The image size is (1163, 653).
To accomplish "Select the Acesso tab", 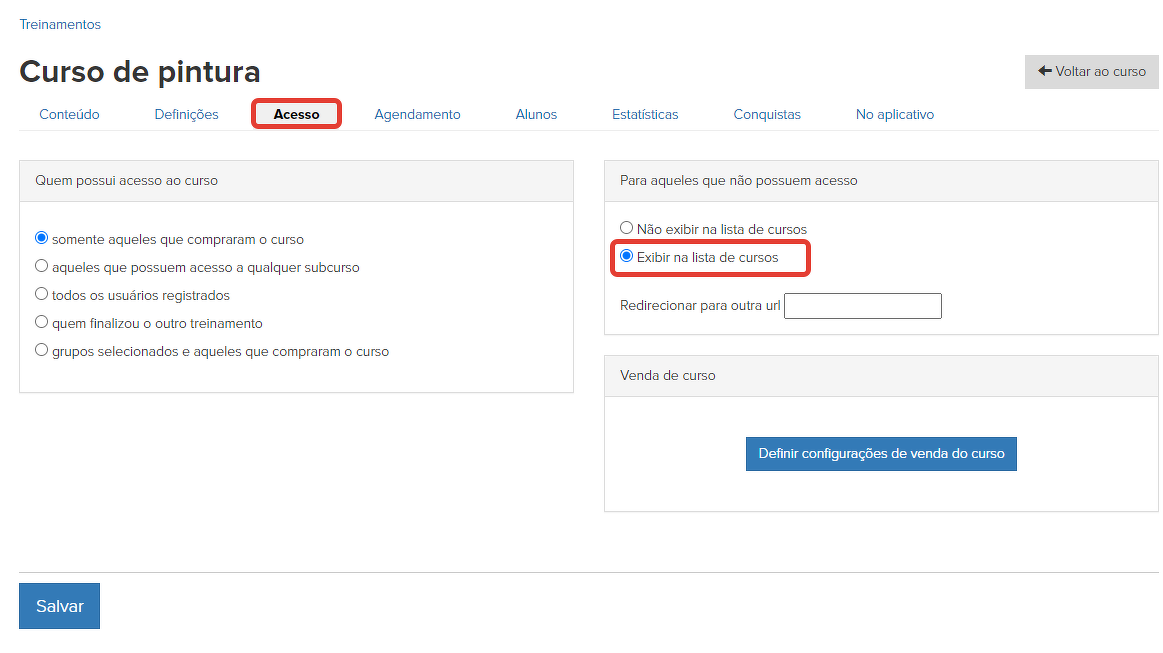I will click(x=296, y=114).
